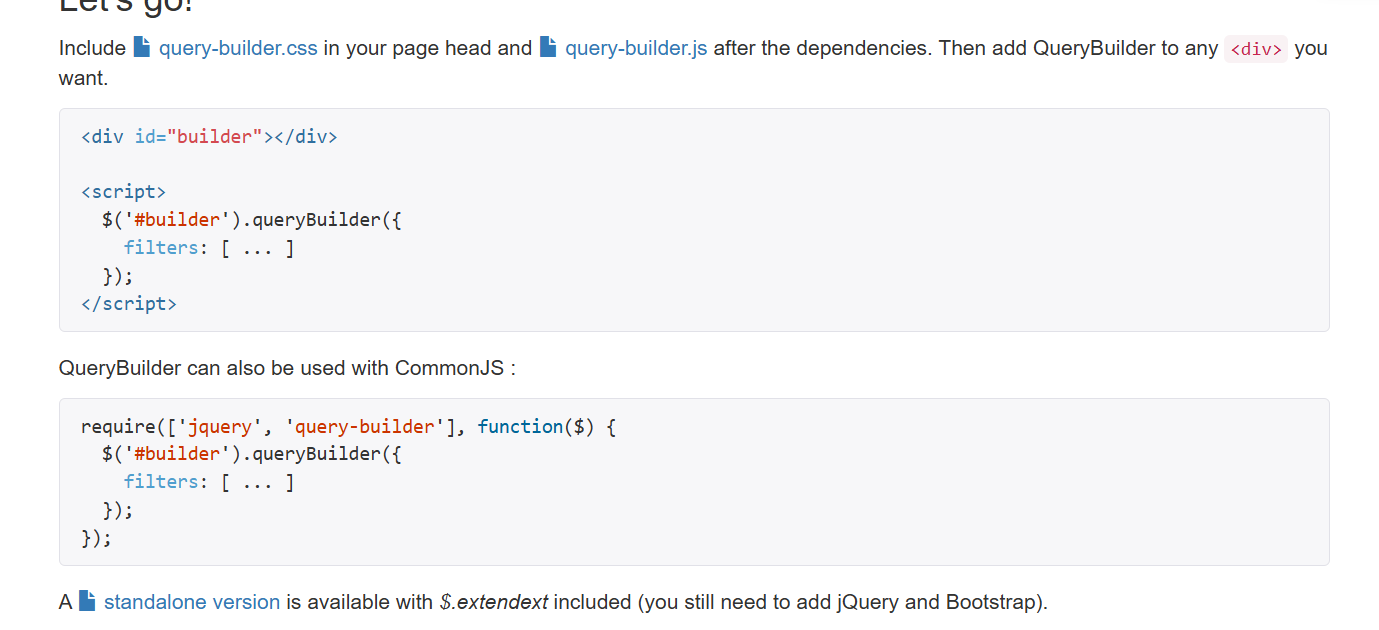
Task: Click the div id="builder" code line
Action: tap(209, 137)
